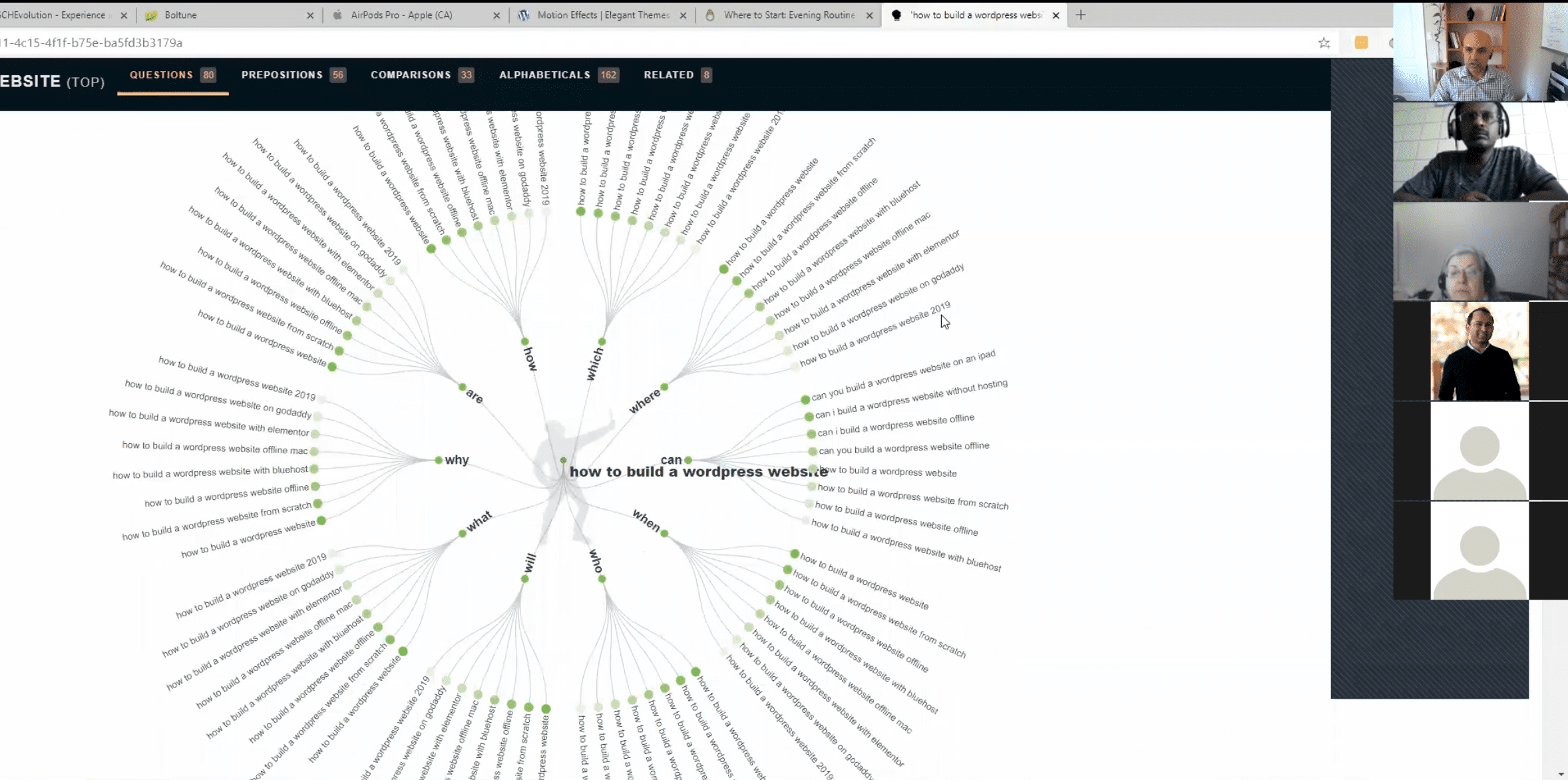Viewport: 1568px width, 780px height.
Task: Close the Where to Start Evening Routine tab
Action: 869,15
